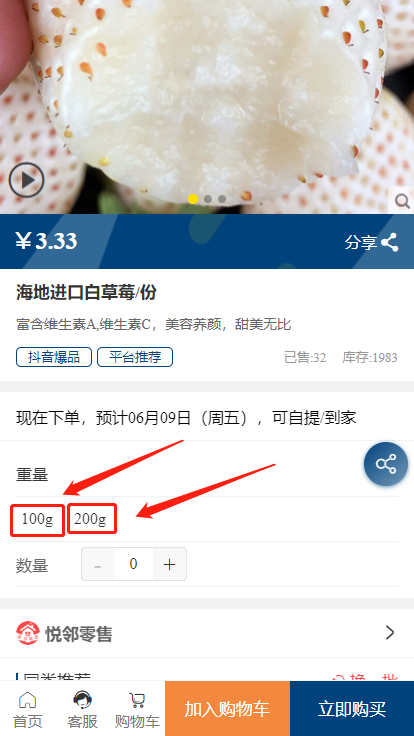Go to 首页 home icon
Image resolution: width=414 pixels, height=736 pixels.
(27, 700)
